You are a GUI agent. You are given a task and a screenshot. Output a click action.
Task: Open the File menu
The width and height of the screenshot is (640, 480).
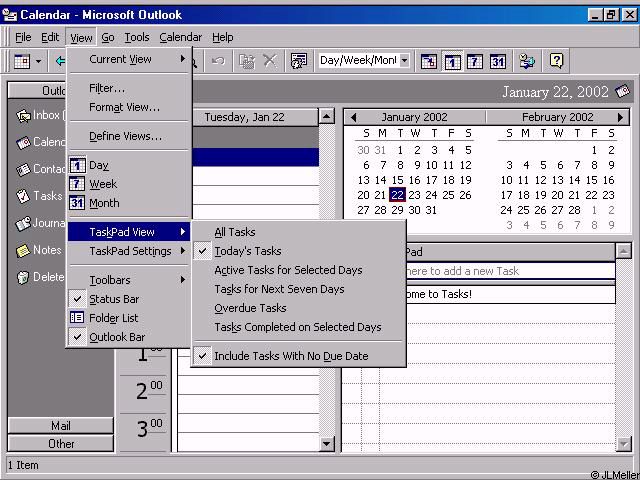point(23,38)
